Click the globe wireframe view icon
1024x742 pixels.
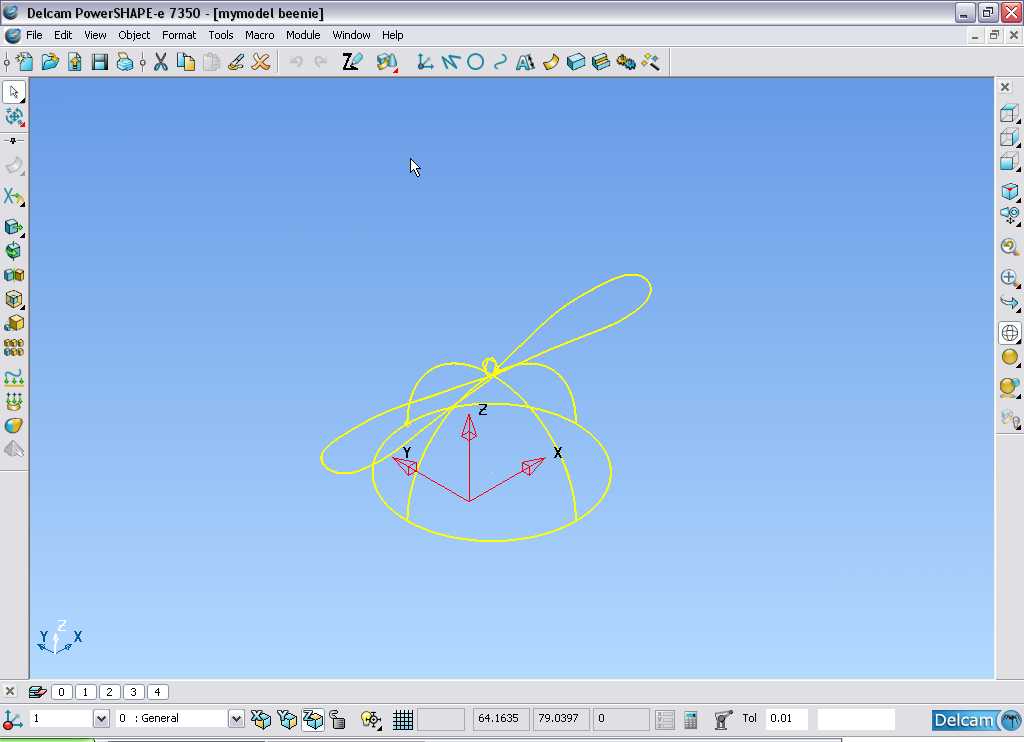click(1010, 332)
